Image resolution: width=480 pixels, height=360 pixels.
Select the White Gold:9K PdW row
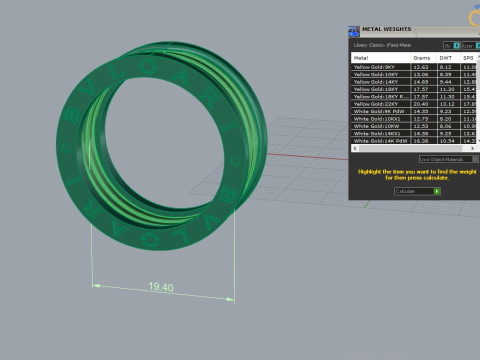(x=414, y=111)
